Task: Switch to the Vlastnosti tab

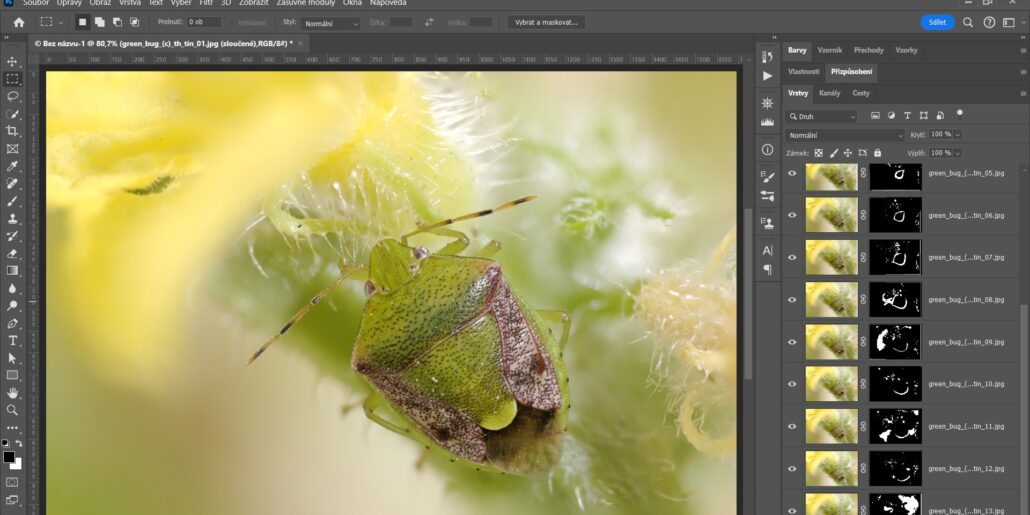Action: pos(803,72)
